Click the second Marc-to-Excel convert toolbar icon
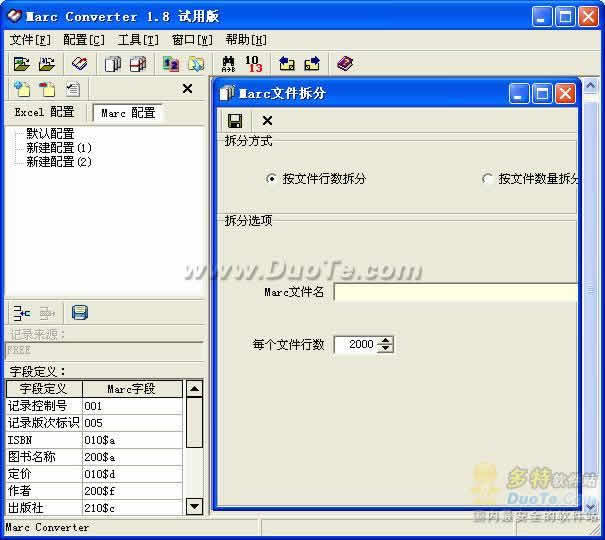 (47, 64)
